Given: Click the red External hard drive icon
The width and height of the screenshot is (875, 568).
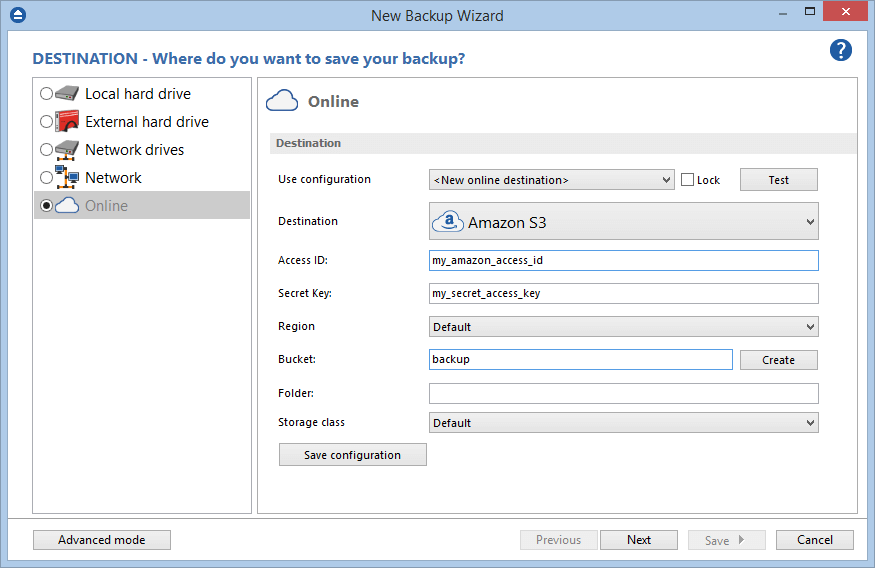Looking at the screenshot, I should [x=67, y=121].
